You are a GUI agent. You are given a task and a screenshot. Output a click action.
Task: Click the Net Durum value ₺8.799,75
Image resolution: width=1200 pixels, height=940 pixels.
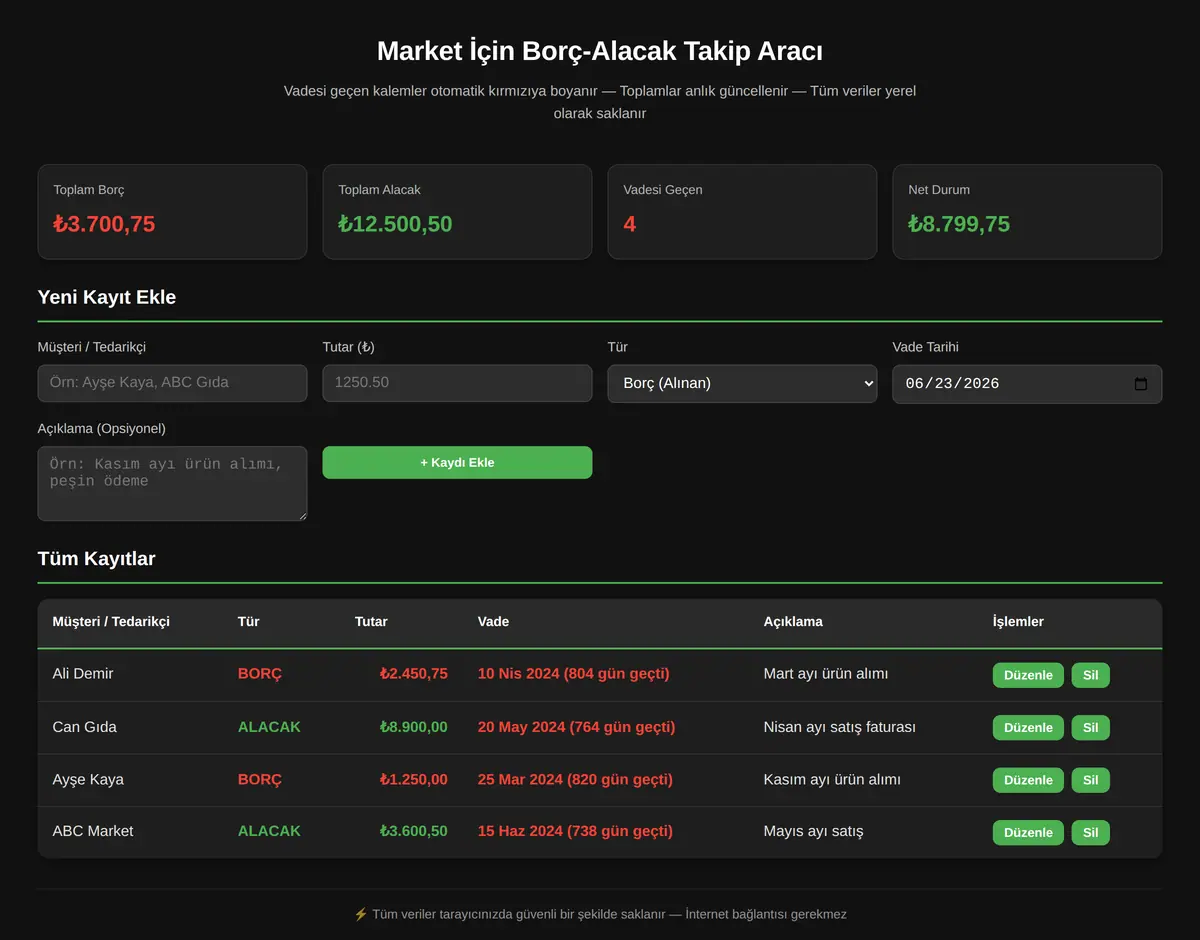point(960,224)
